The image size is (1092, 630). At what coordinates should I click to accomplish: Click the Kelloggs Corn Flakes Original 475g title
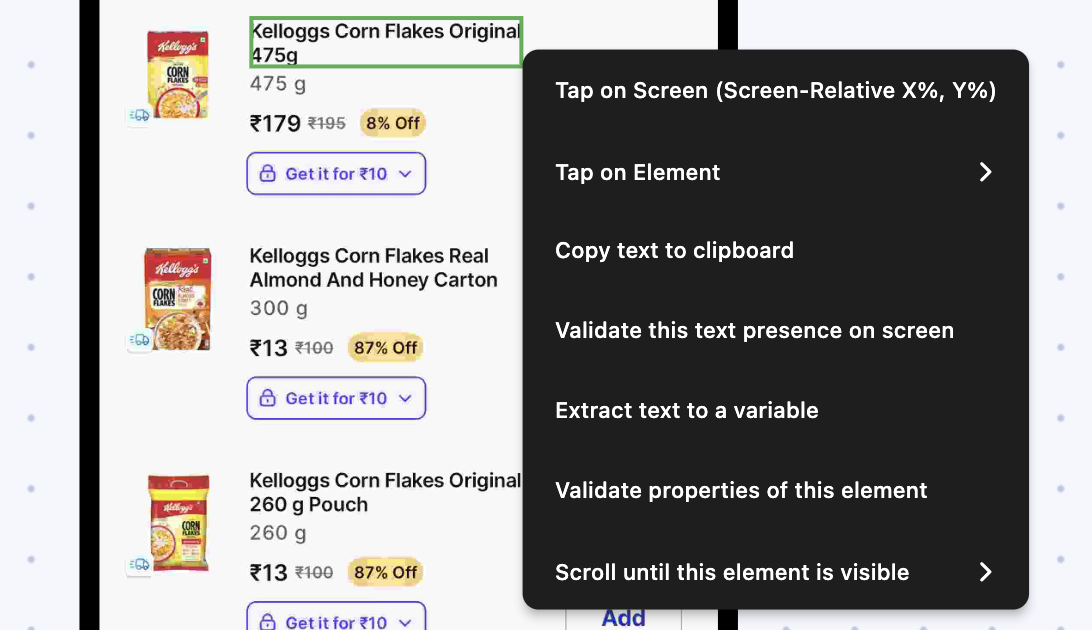pyautogui.click(x=385, y=43)
